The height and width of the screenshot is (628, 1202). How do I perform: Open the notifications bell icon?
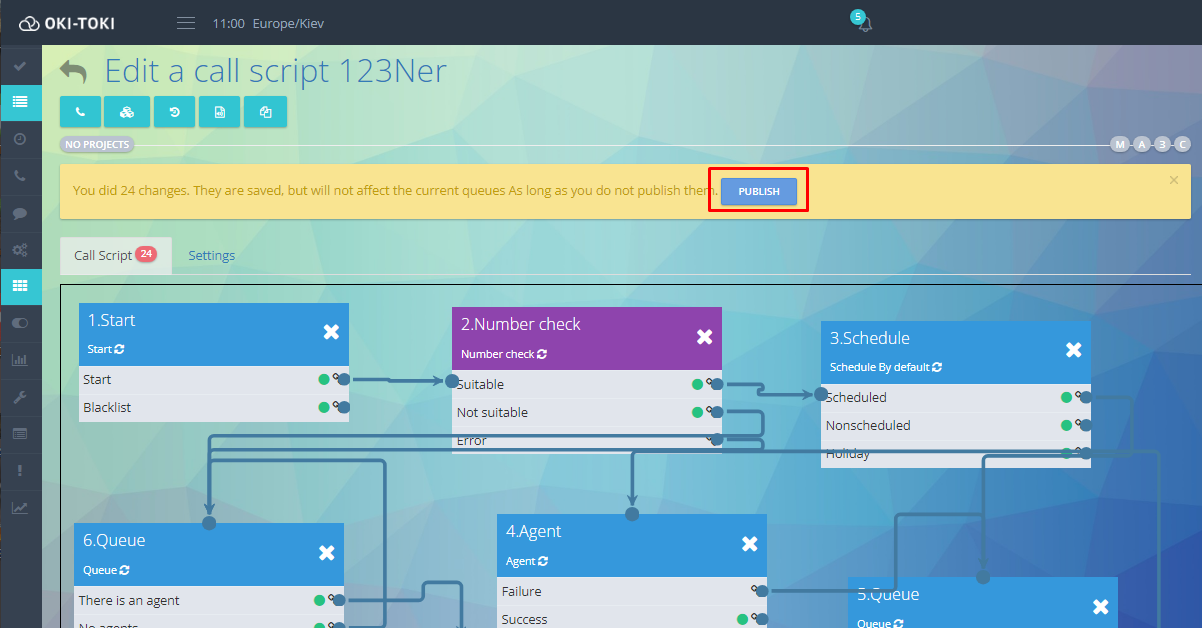pyautogui.click(x=864, y=24)
